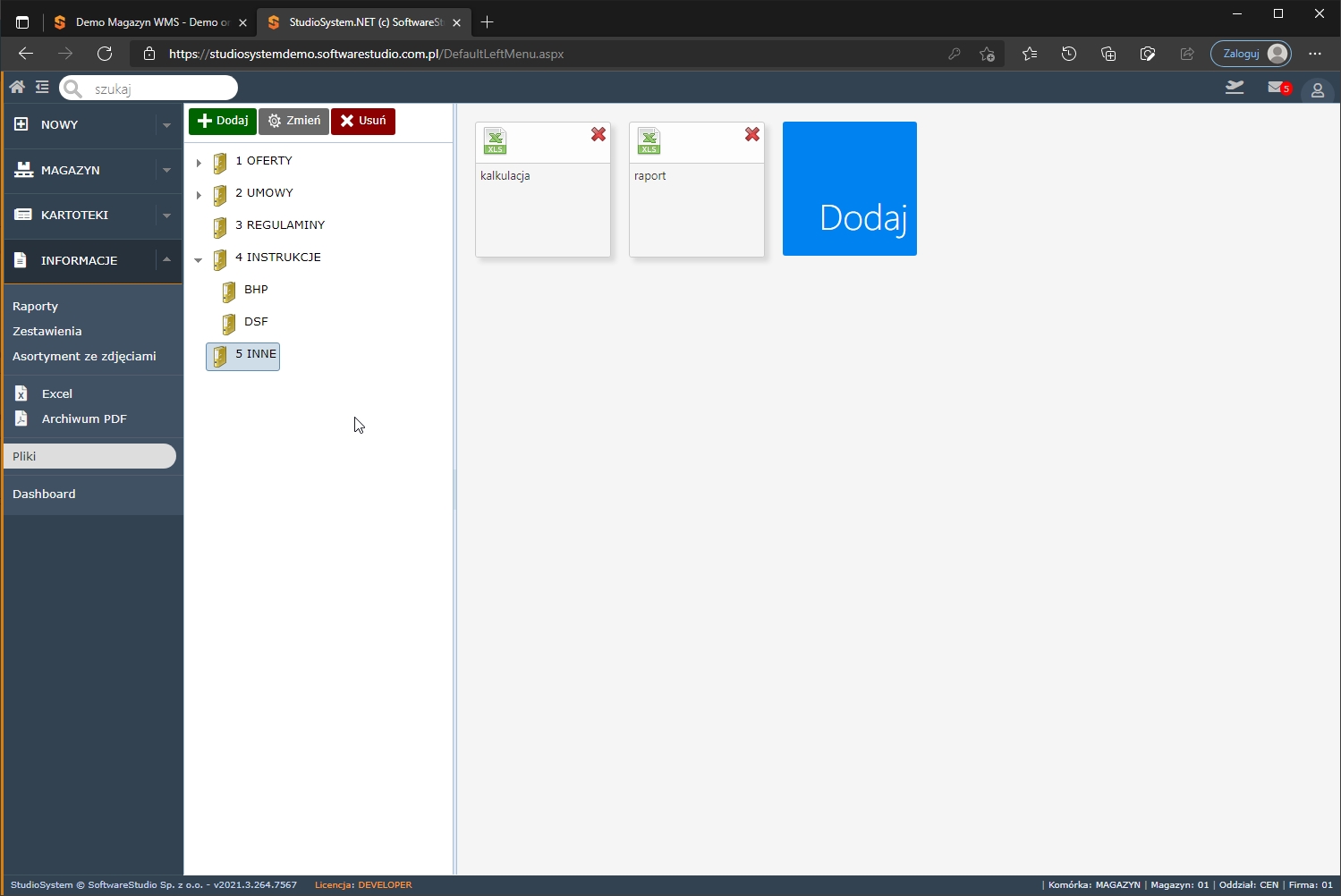Select the DSF subfolder label
1341x896 pixels.
(x=256, y=322)
